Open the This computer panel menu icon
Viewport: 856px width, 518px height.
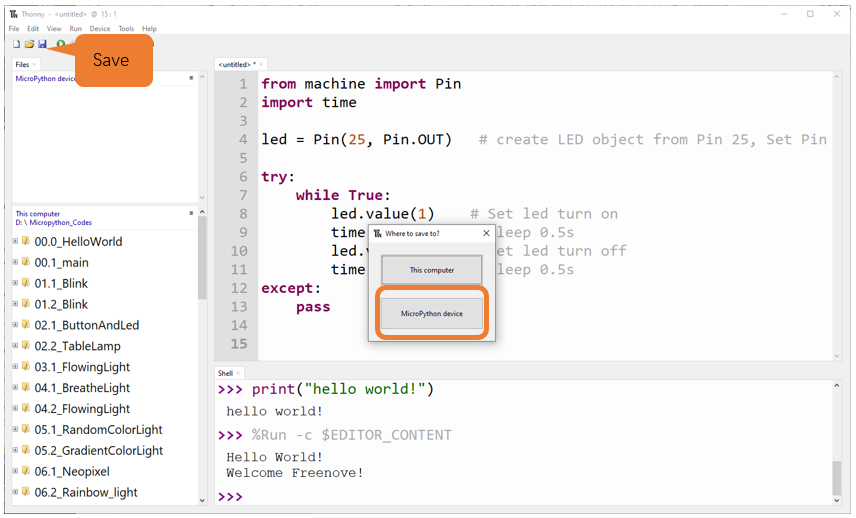click(191, 213)
